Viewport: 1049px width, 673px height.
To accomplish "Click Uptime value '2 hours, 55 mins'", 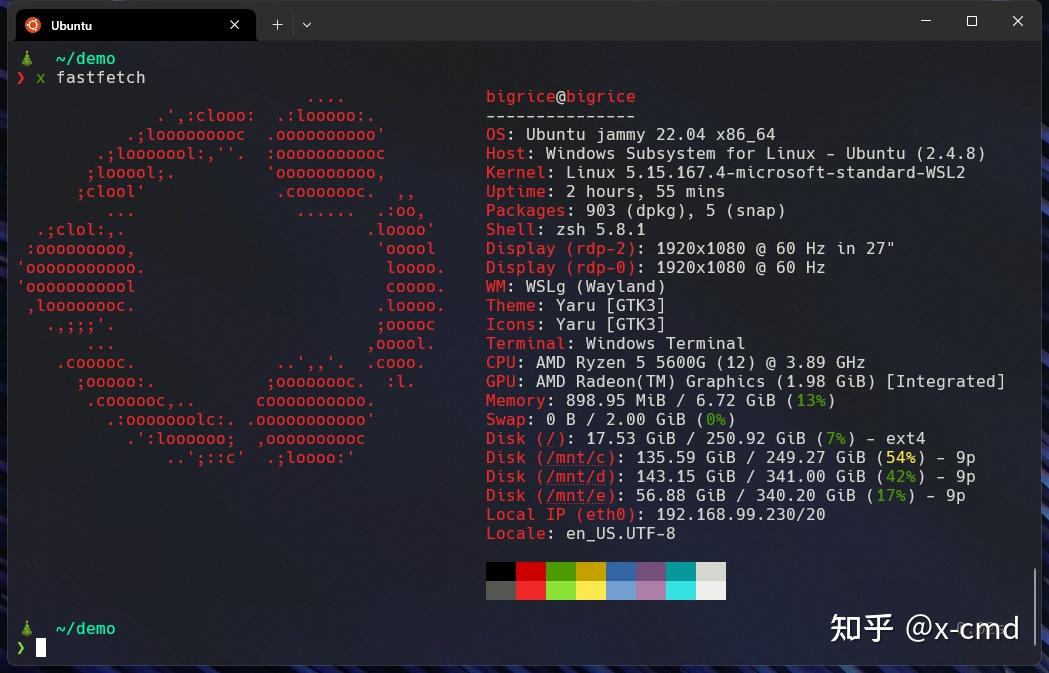I will 646,191.
